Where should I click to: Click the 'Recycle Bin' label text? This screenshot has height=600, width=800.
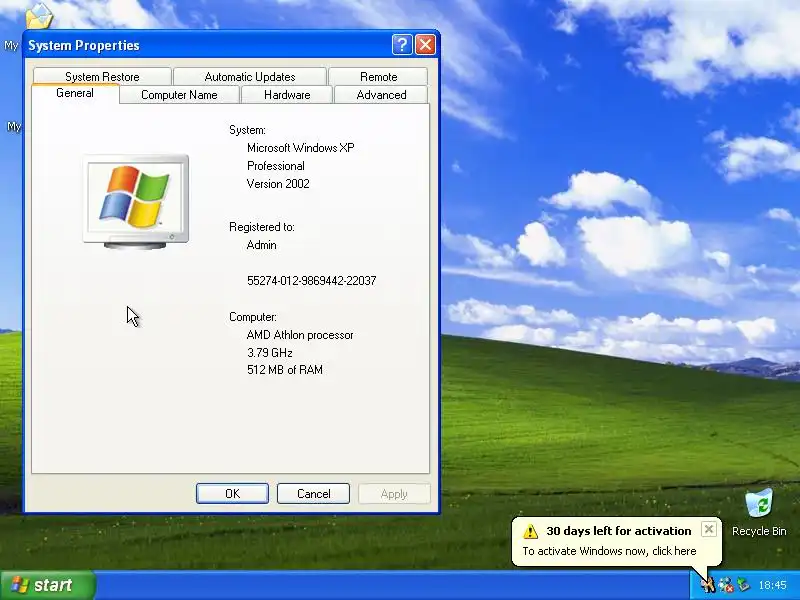[x=759, y=531]
